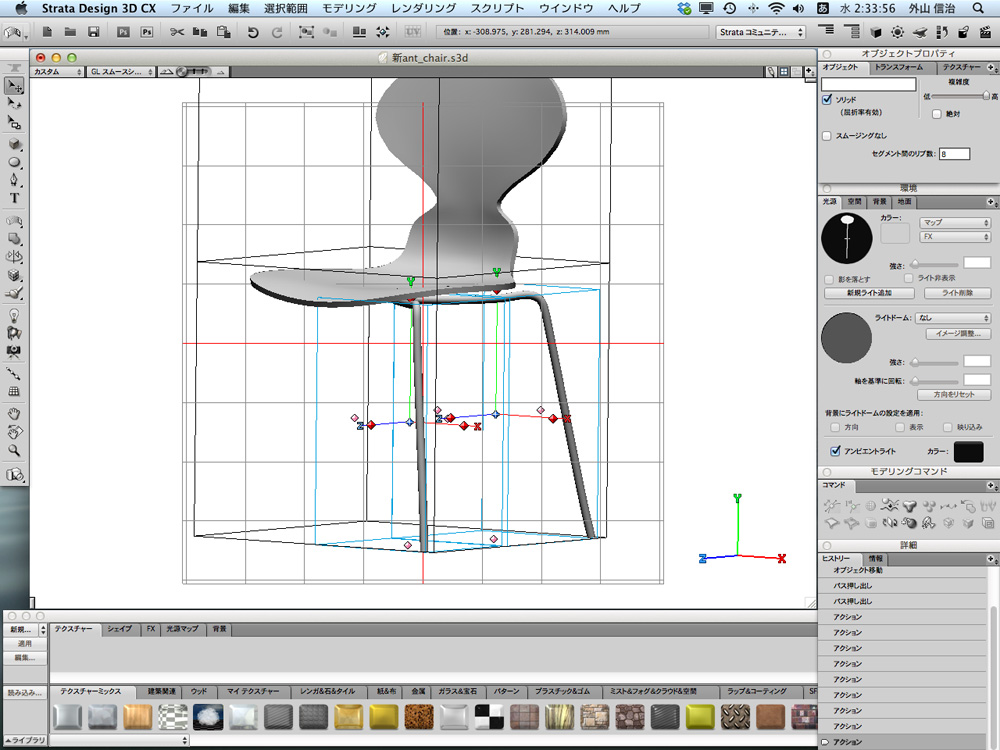Select the Rotate tool in tool palette
Viewport: 1000px width, 750px height.
click(x=14, y=103)
